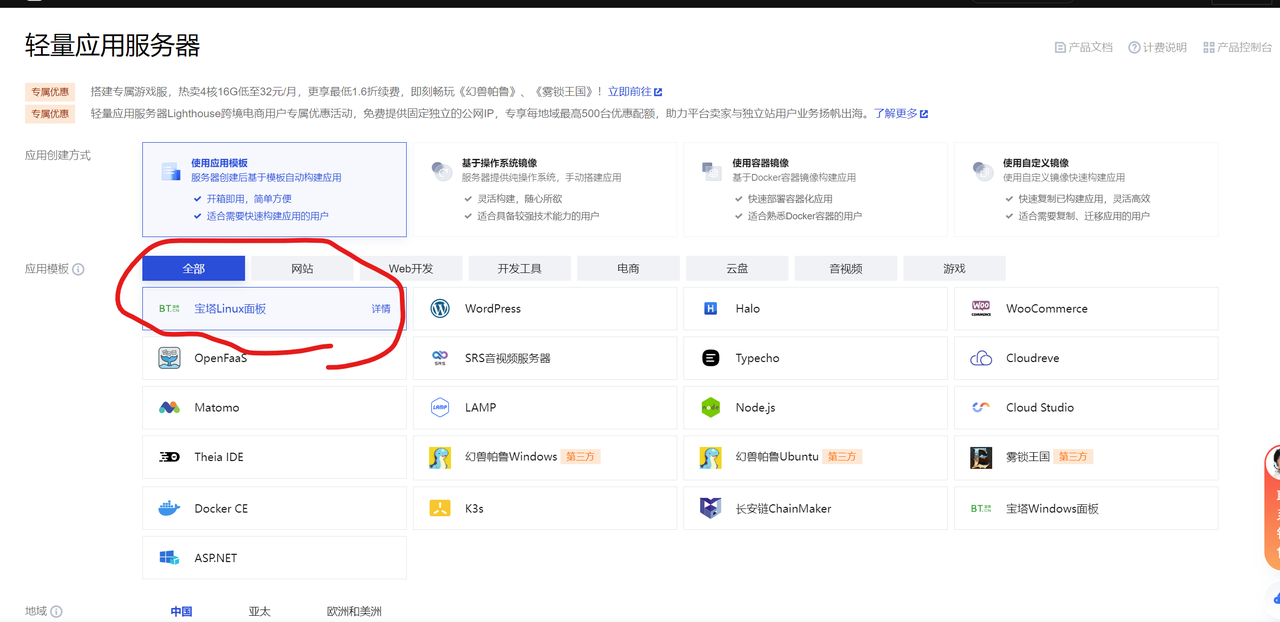Open the 计费说明 link
Screen dimensions: 1280x622
coord(1158,47)
